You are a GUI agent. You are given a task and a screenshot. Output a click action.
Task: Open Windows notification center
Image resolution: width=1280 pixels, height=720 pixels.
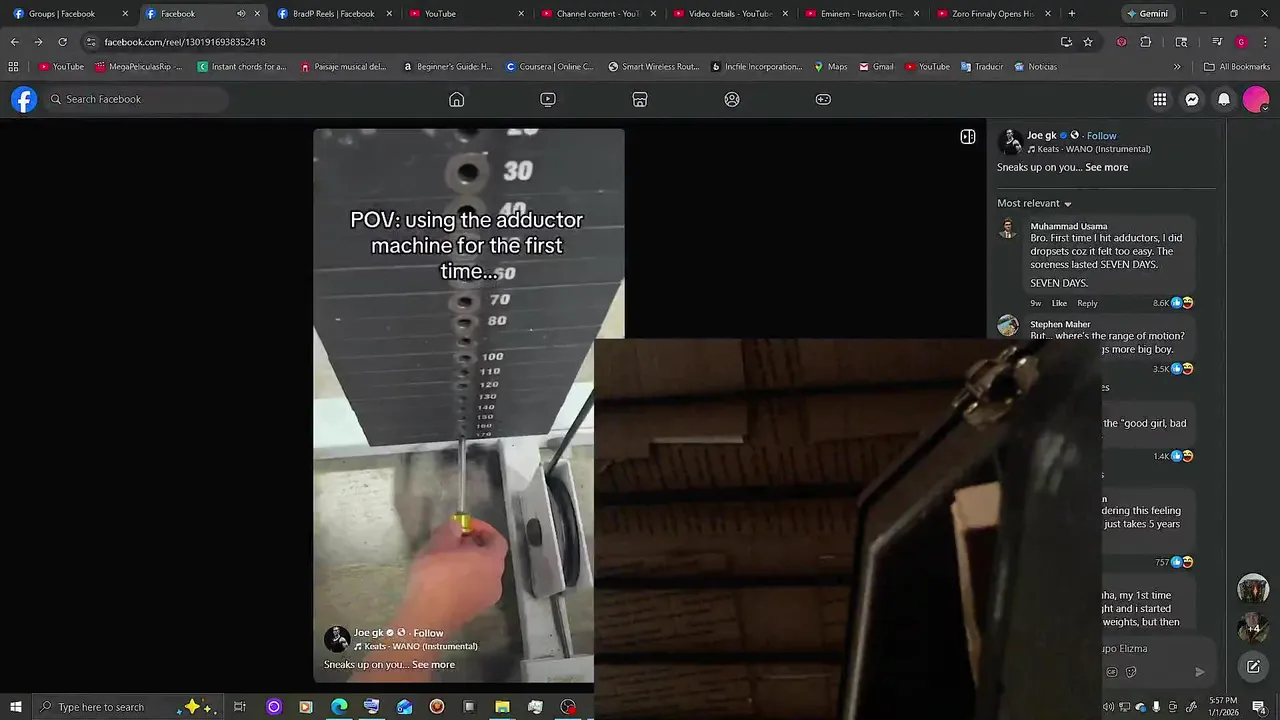(1259, 707)
